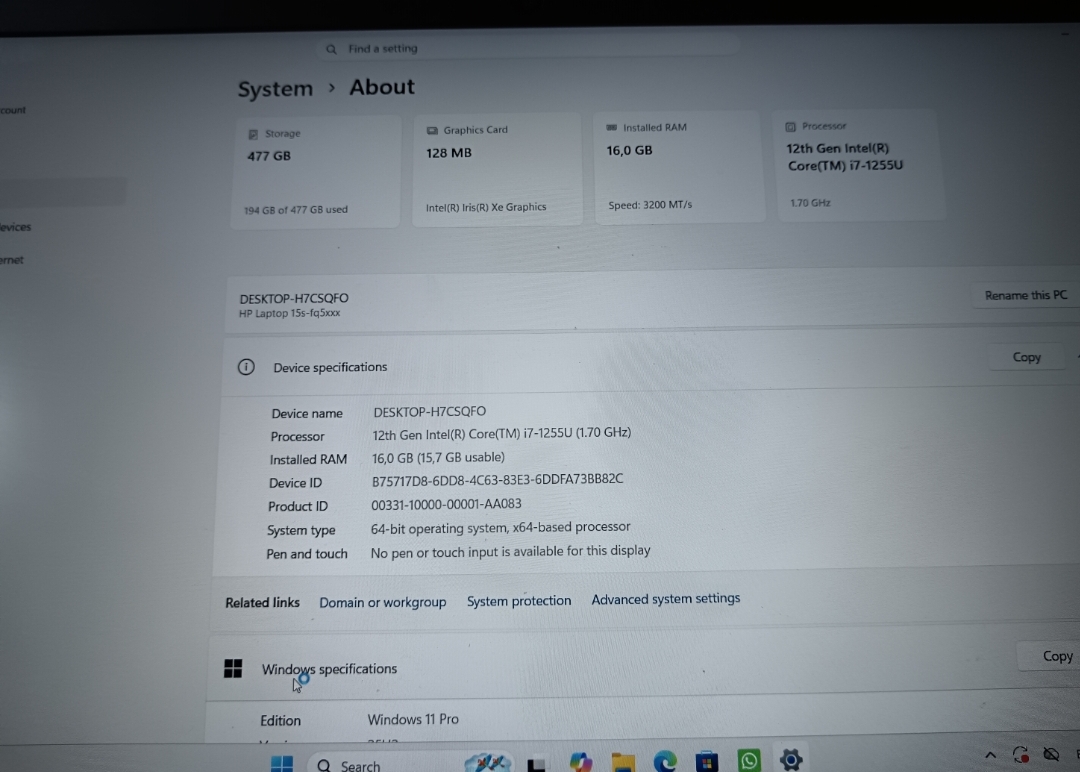1080x772 pixels.
Task: Open Microsoft Store from the taskbar
Action: point(707,762)
